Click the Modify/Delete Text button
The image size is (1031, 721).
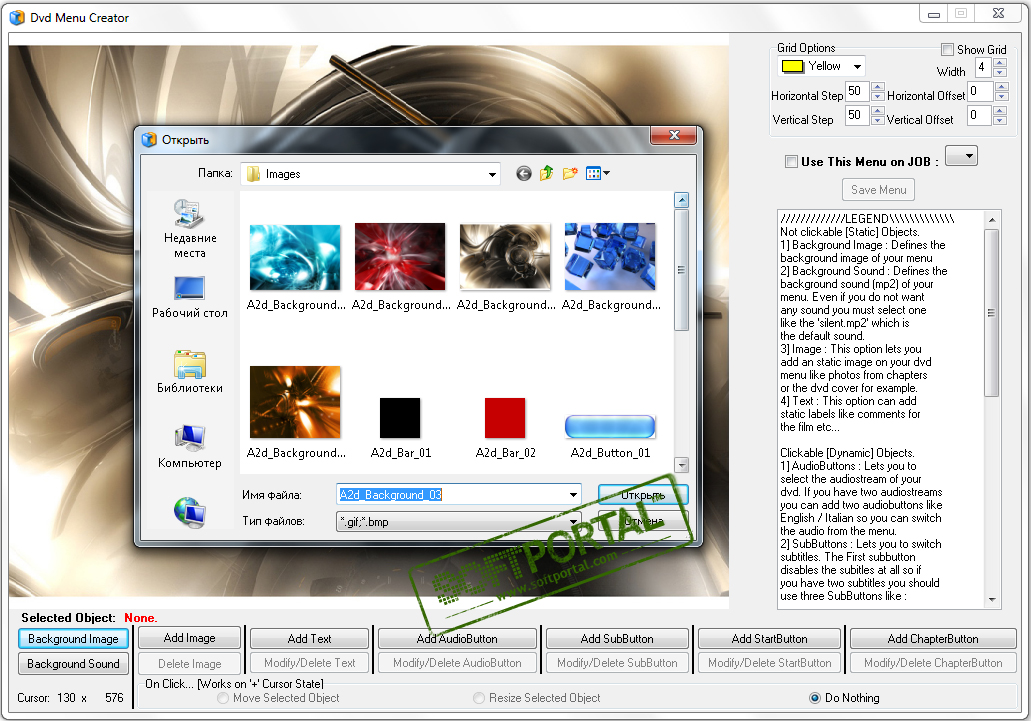[x=309, y=663]
